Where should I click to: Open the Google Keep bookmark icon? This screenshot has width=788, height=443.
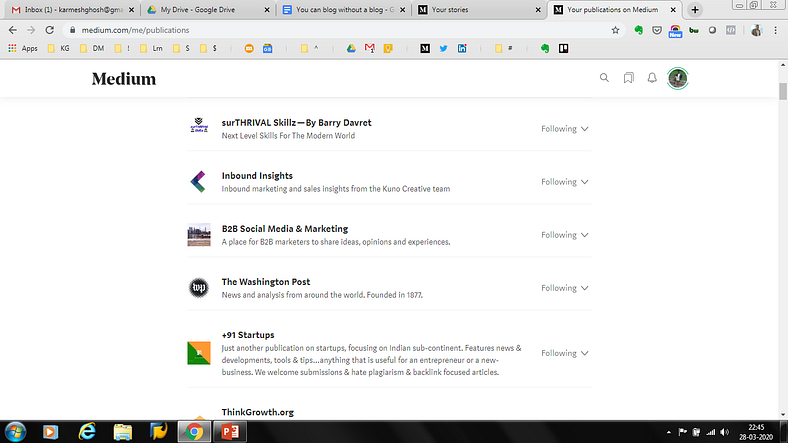click(x=388, y=48)
